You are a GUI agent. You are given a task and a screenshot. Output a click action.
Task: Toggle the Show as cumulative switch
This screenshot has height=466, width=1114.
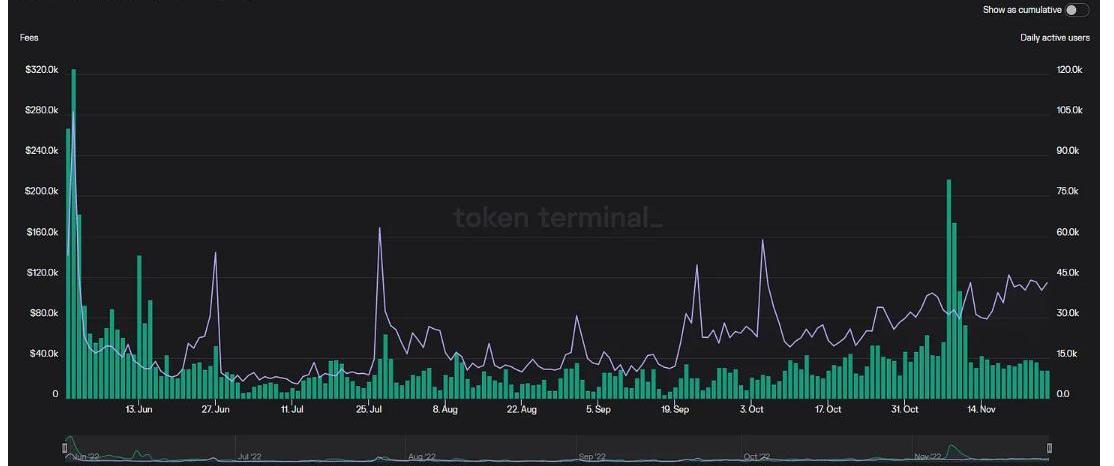pos(1076,10)
